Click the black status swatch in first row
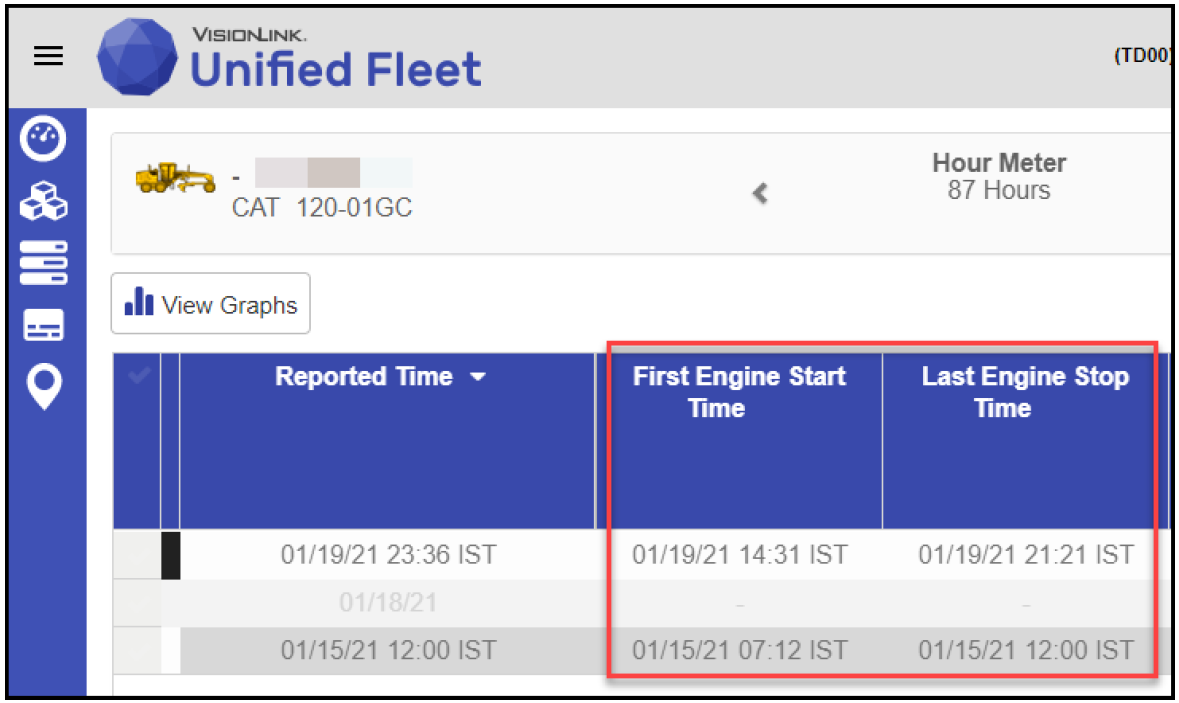This screenshot has height=703, width=1179. 170,554
